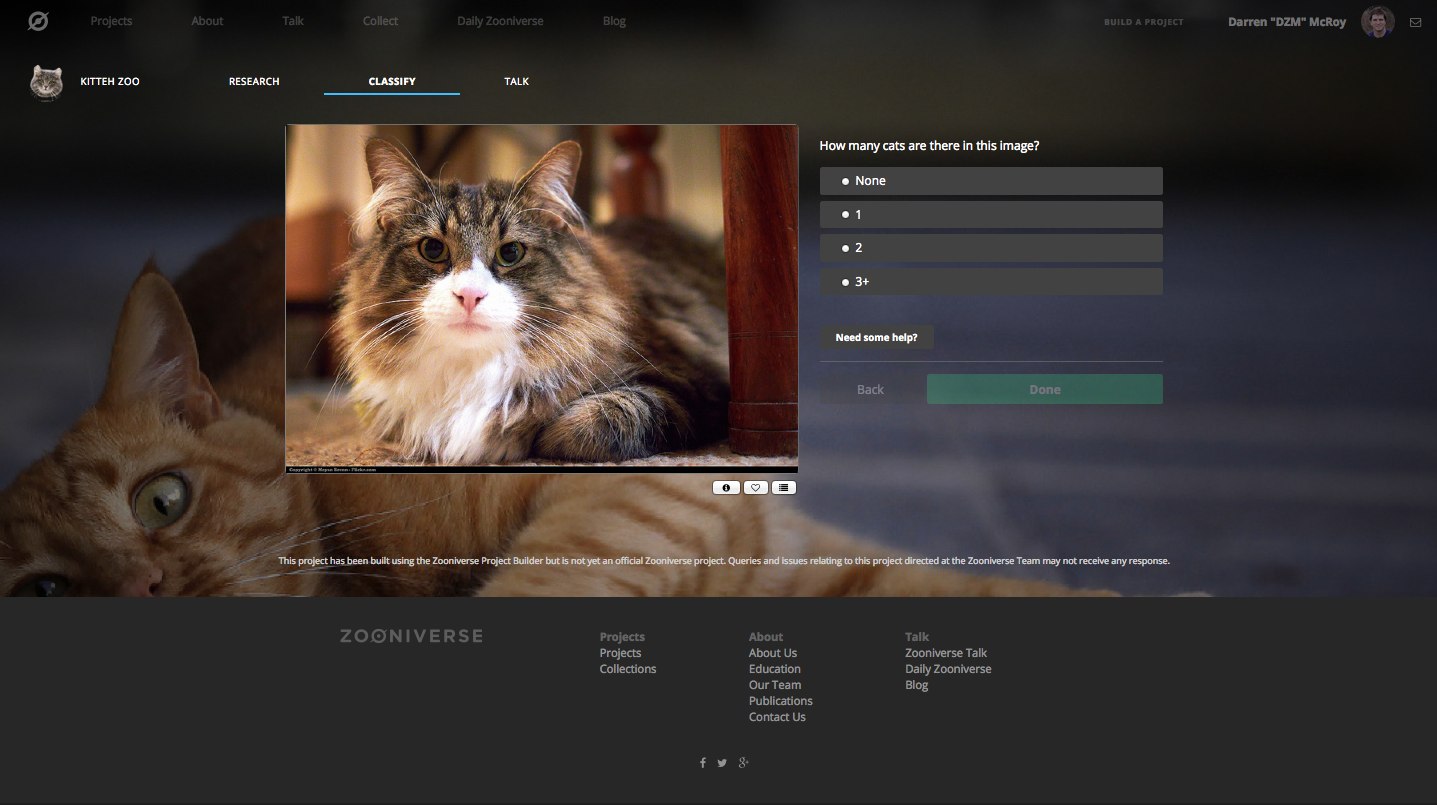Open the Google Plus icon in footer
Viewport: 1437px width, 805px height.
click(x=743, y=763)
